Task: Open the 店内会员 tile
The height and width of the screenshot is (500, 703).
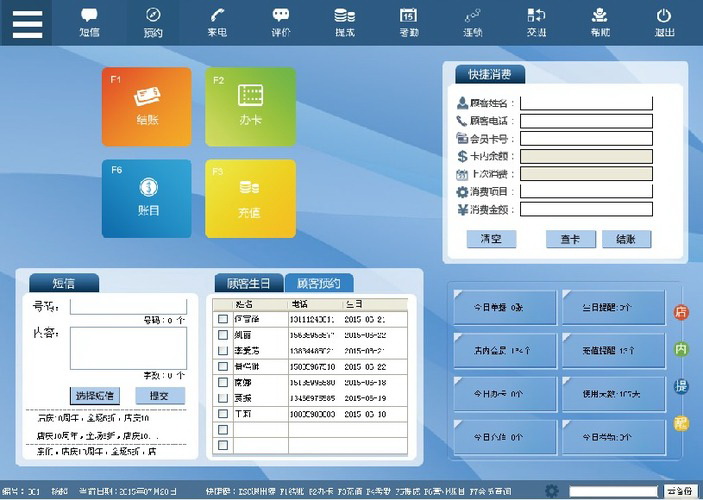Action: [505, 351]
